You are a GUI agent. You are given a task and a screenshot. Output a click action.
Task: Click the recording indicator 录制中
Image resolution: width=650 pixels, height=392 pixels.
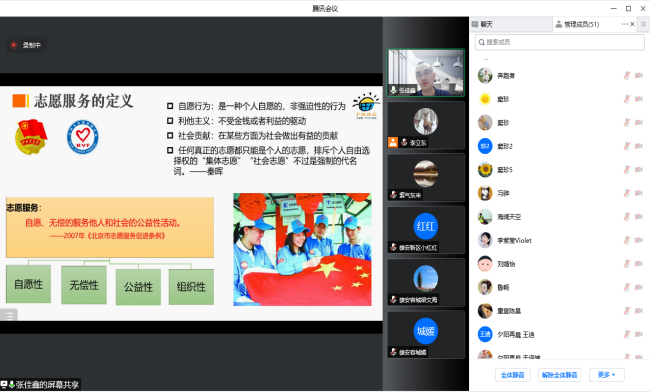pos(27,45)
